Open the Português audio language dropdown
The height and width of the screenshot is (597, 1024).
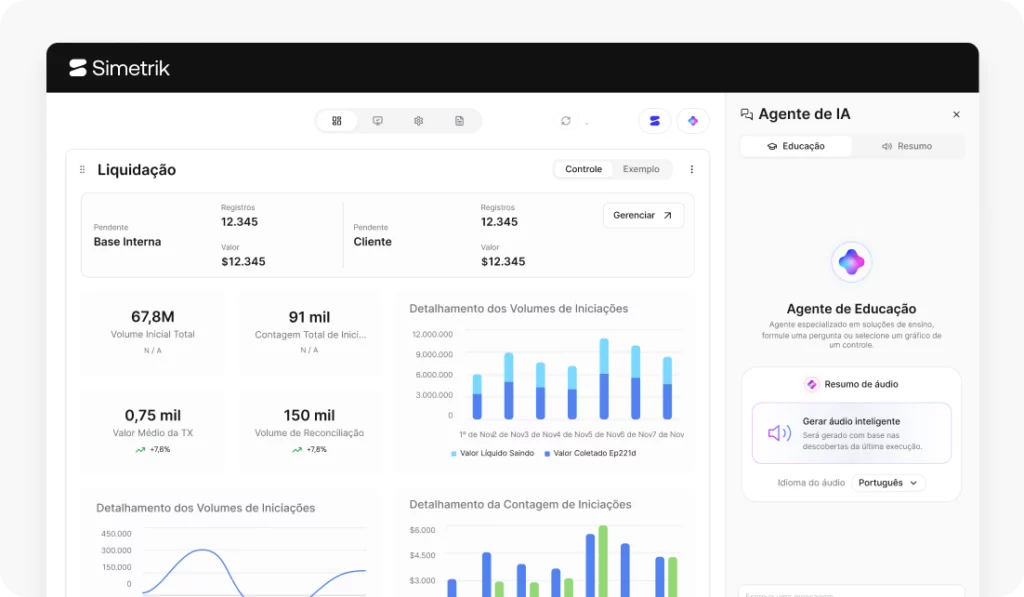pos(888,483)
